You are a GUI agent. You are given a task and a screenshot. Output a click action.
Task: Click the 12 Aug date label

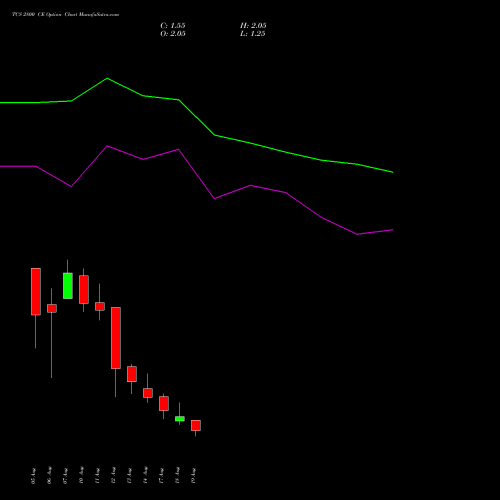pos(113,476)
